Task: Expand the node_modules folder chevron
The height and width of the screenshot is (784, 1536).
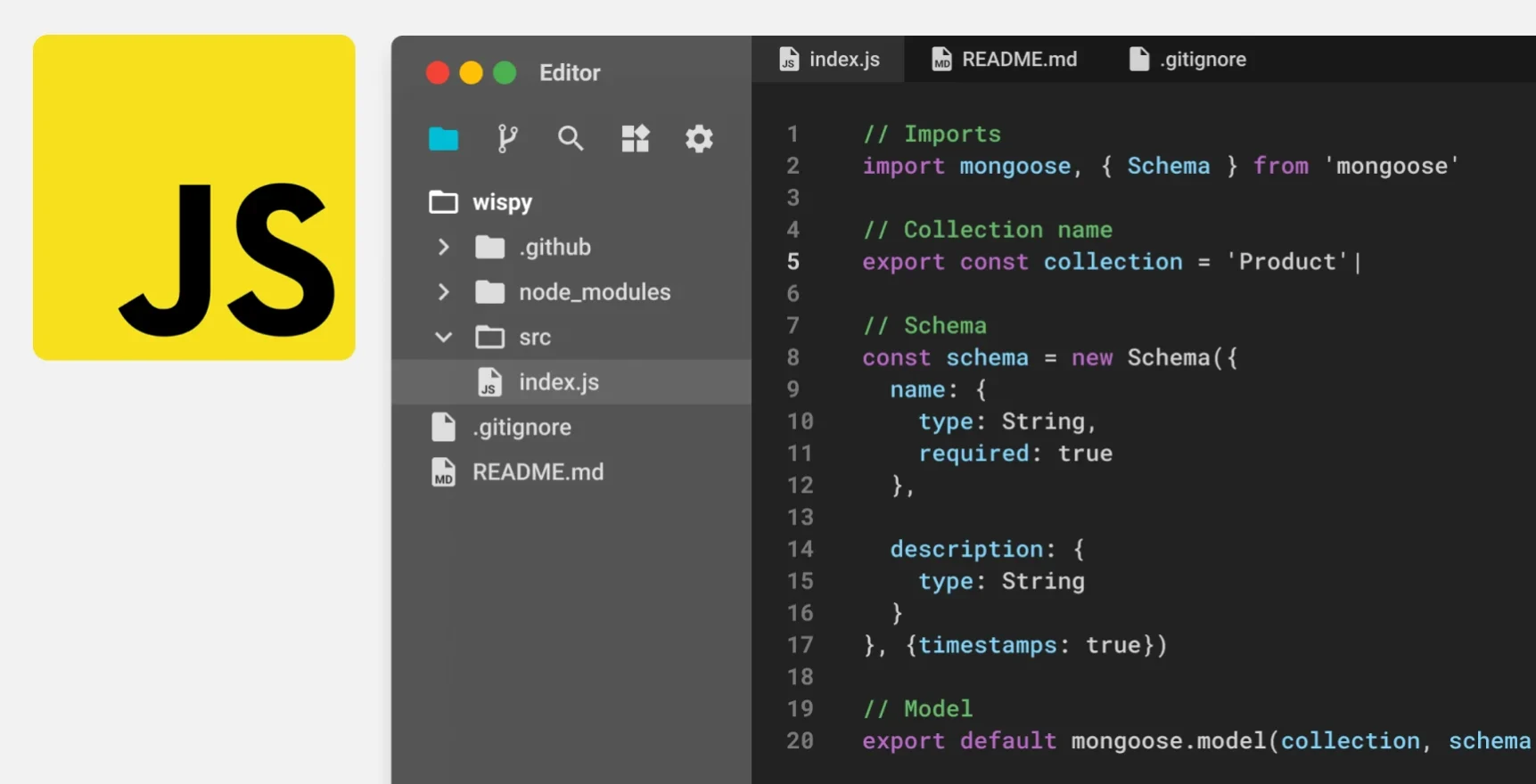Action: pyautogui.click(x=443, y=292)
